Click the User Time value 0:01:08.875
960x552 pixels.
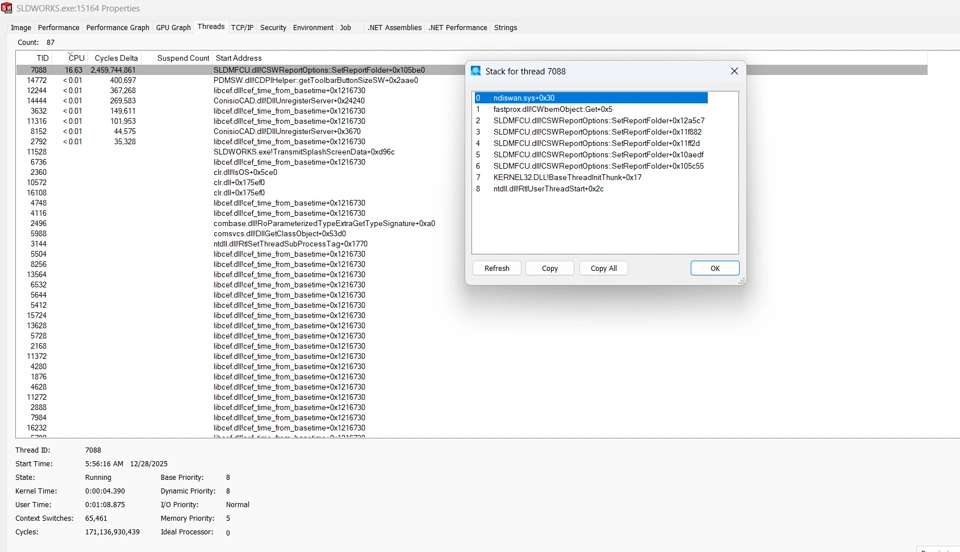point(105,505)
